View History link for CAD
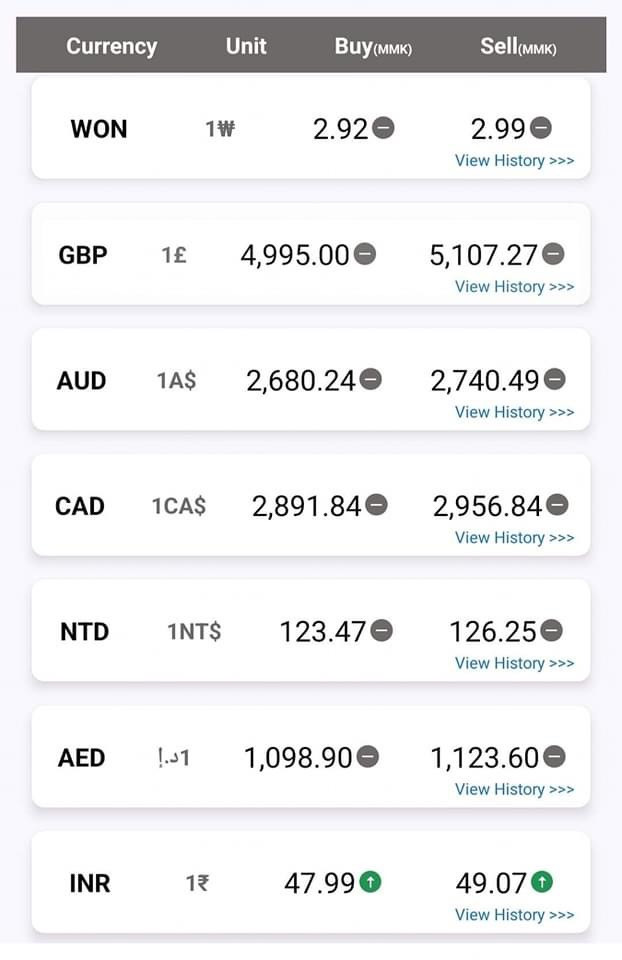Screen dimensions: 622x960 pyautogui.click(x=514, y=538)
